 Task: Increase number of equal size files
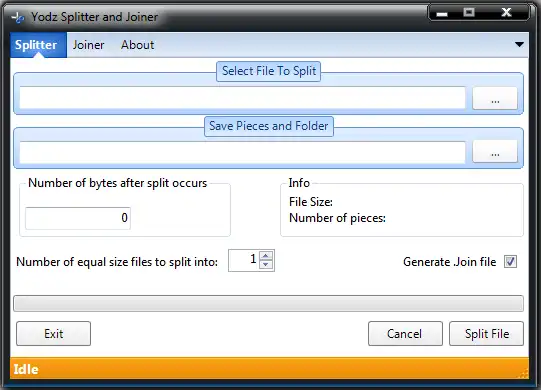click(266, 256)
